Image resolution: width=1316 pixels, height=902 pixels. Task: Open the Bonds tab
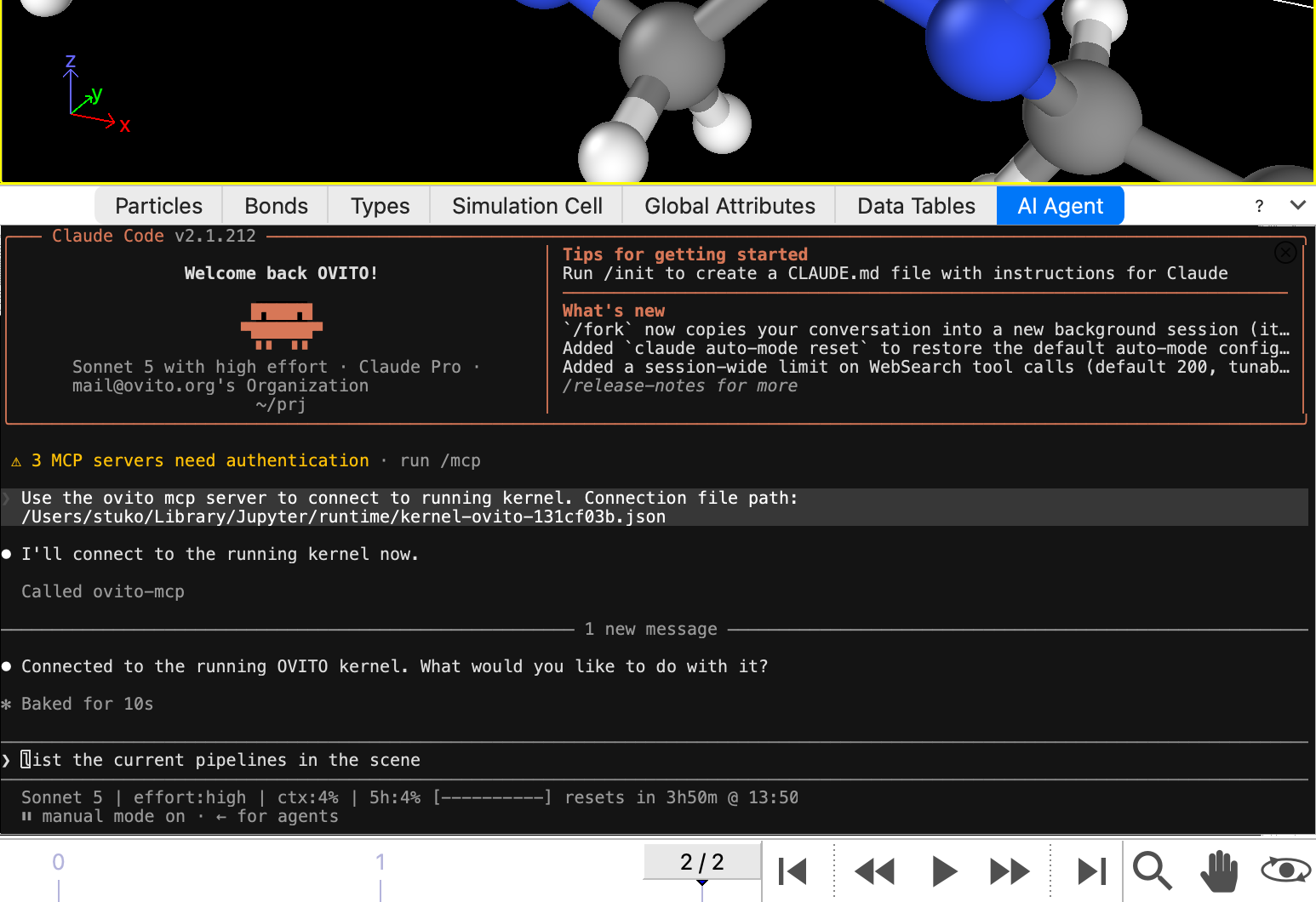pos(276,206)
